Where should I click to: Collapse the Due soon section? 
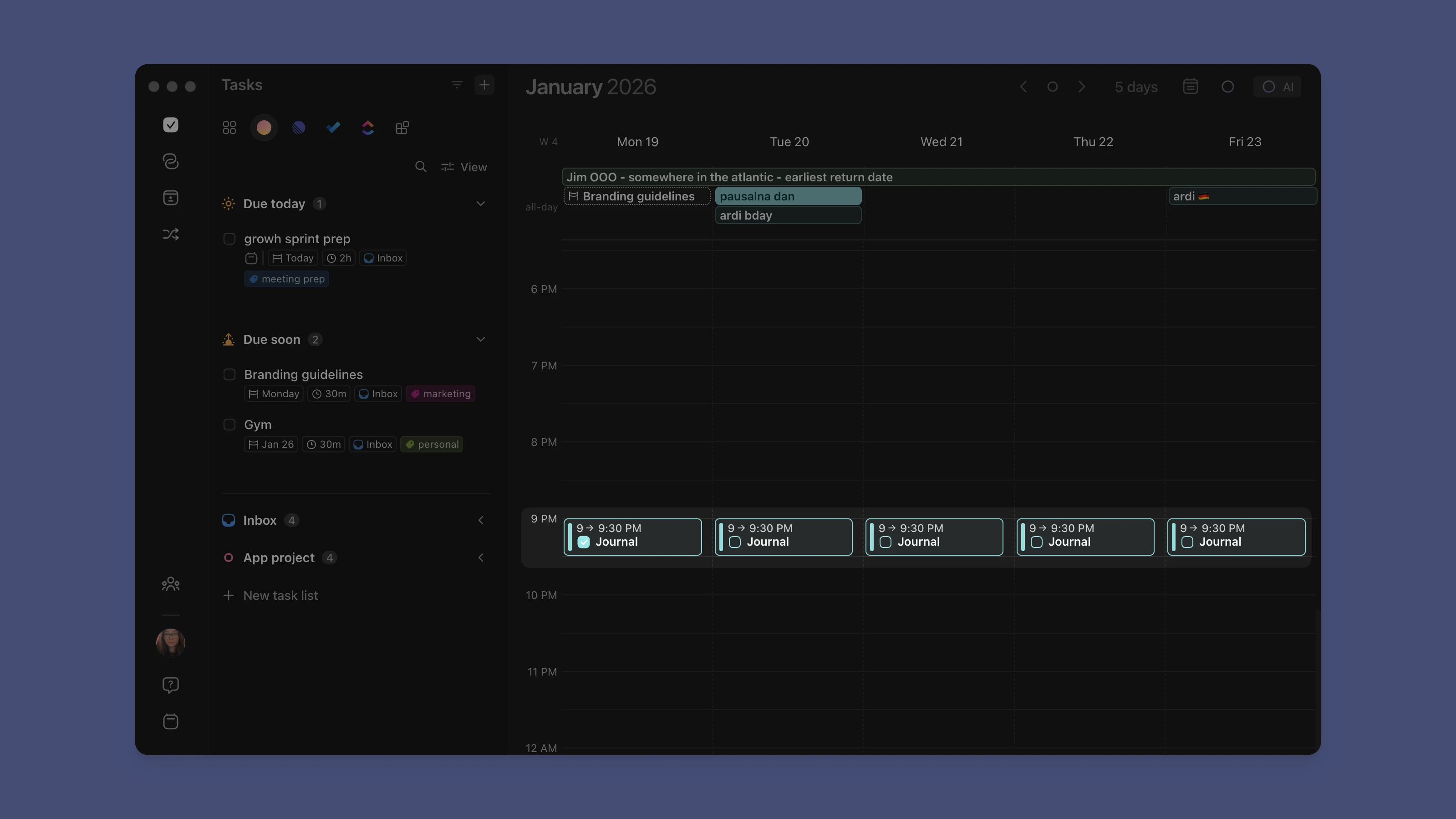tap(481, 339)
